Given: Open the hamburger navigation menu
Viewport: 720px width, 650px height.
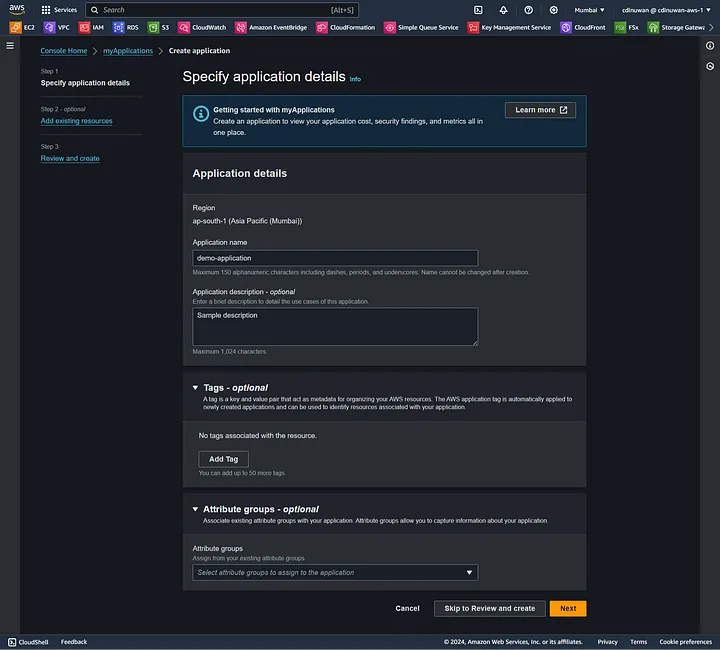Looking at the screenshot, I should [x=10, y=45].
